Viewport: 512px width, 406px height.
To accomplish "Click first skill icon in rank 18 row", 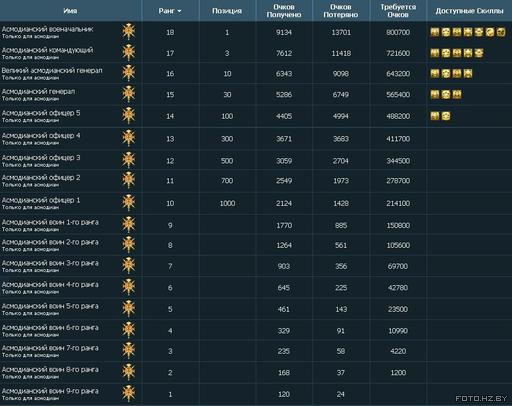I will pos(435,32).
